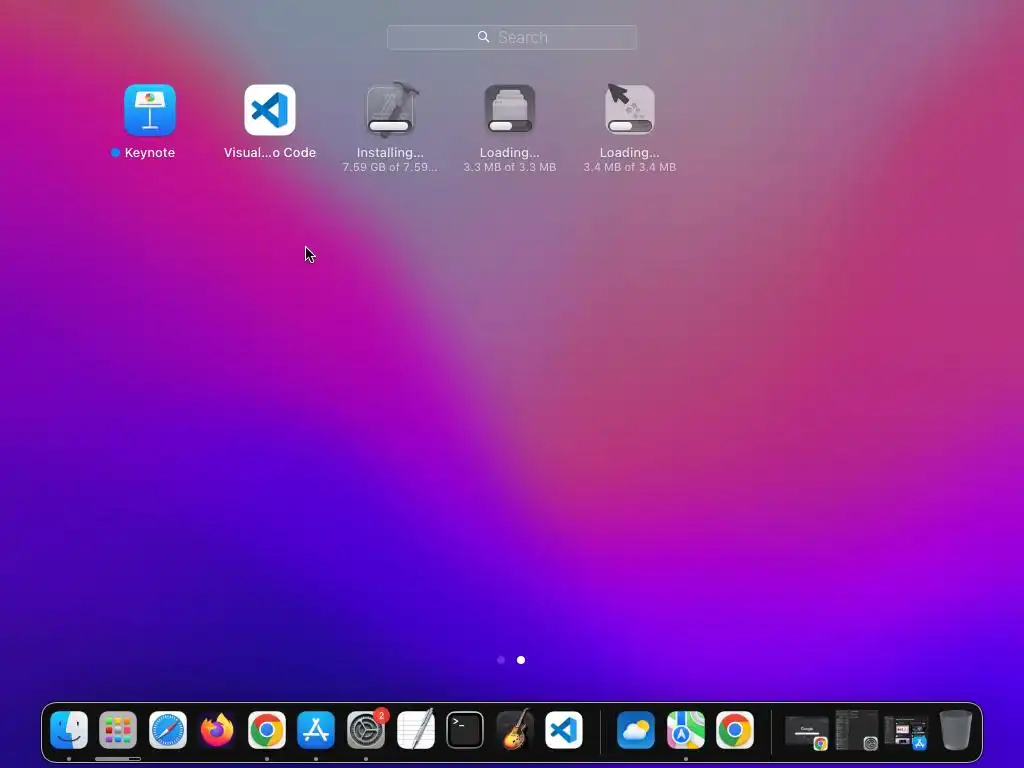
Task: Launch GarageBand from the Dock
Action: (515, 729)
